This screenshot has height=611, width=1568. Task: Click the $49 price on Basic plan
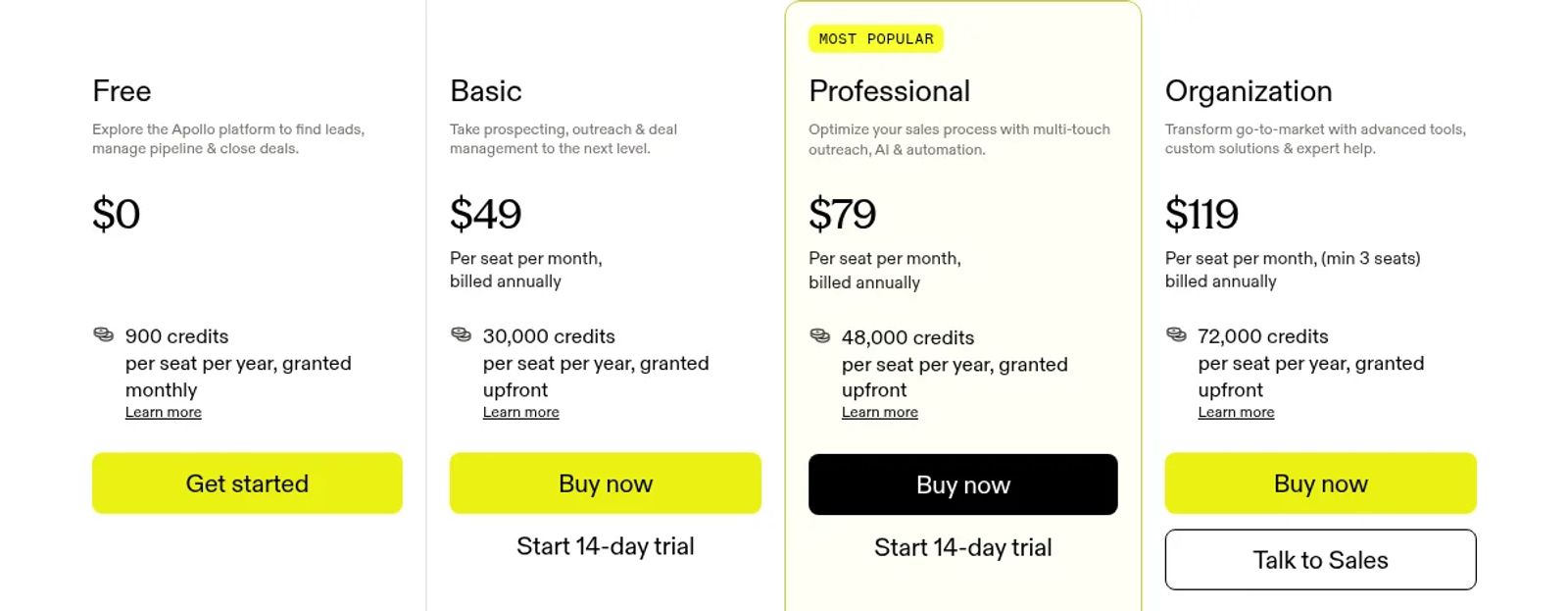[x=485, y=214]
